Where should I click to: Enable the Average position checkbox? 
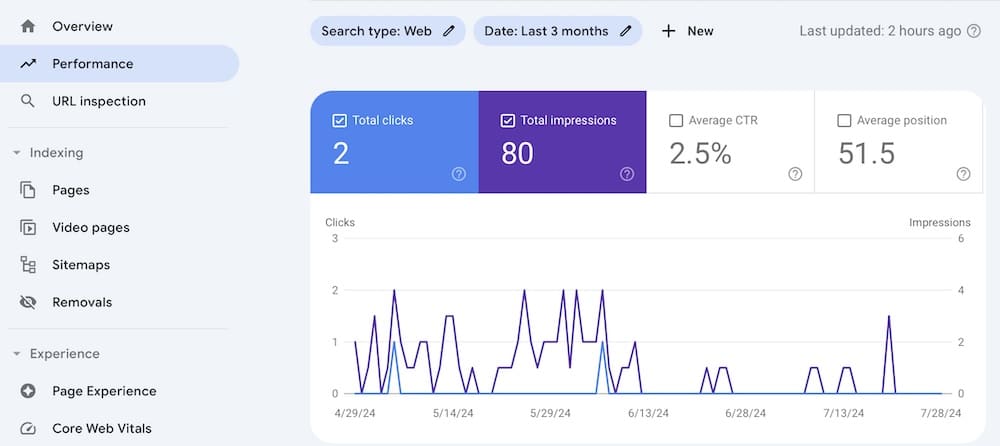(844, 121)
